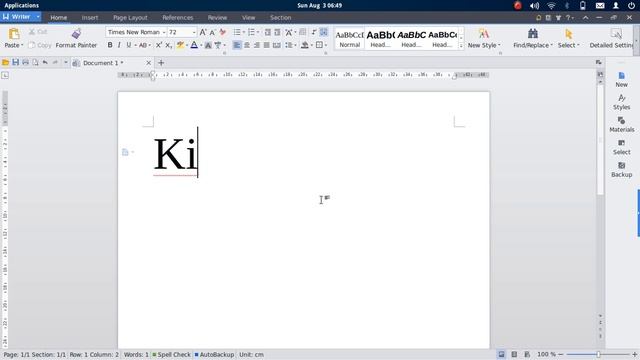This screenshot has height=360, width=640.
Task: Decrease font size with Shrink Font icon
Action: [213, 32]
